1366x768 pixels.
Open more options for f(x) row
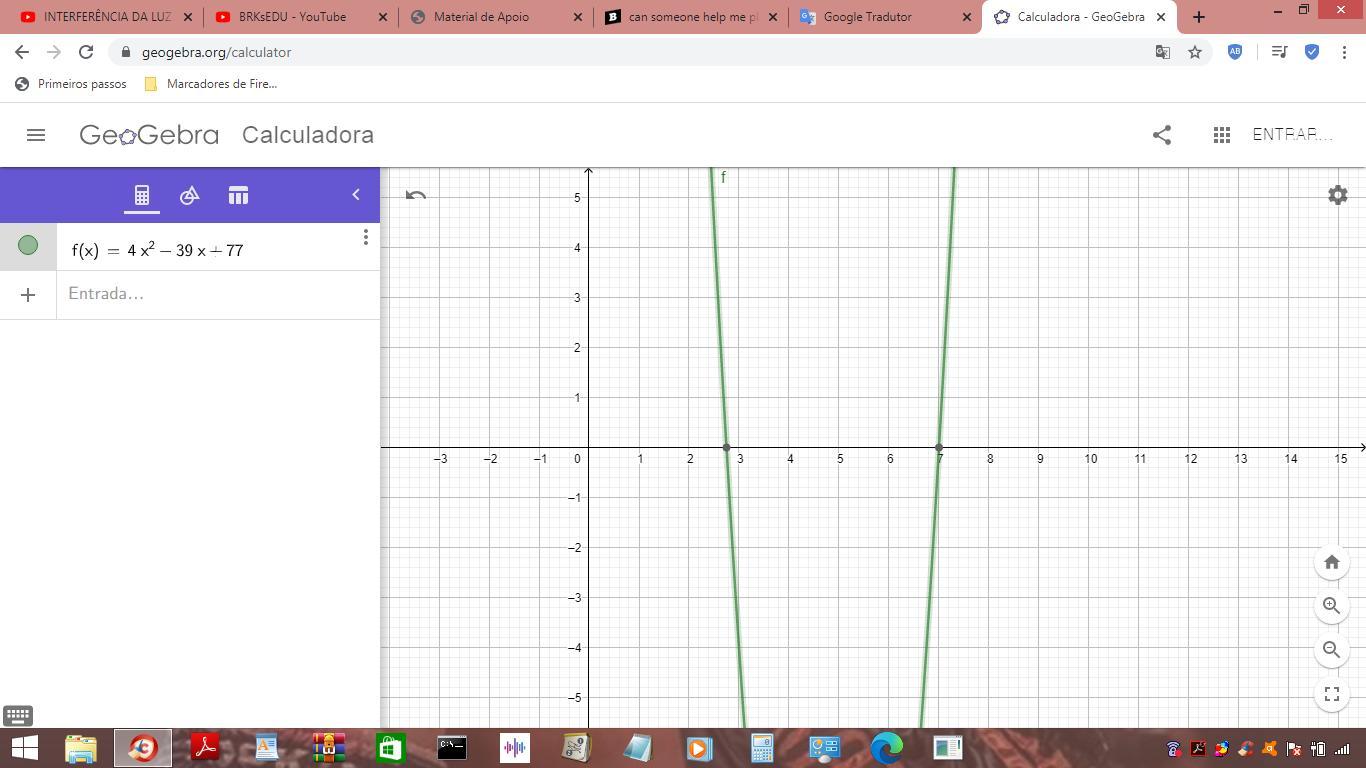click(365, 237)
